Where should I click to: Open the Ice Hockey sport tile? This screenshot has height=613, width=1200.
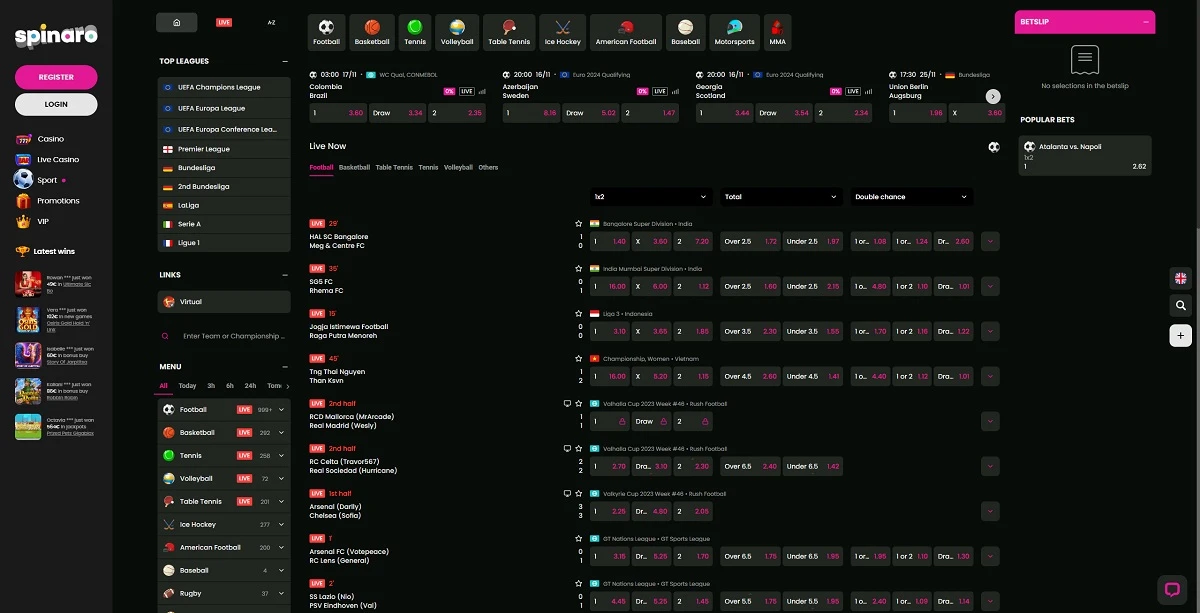[562, 32]
